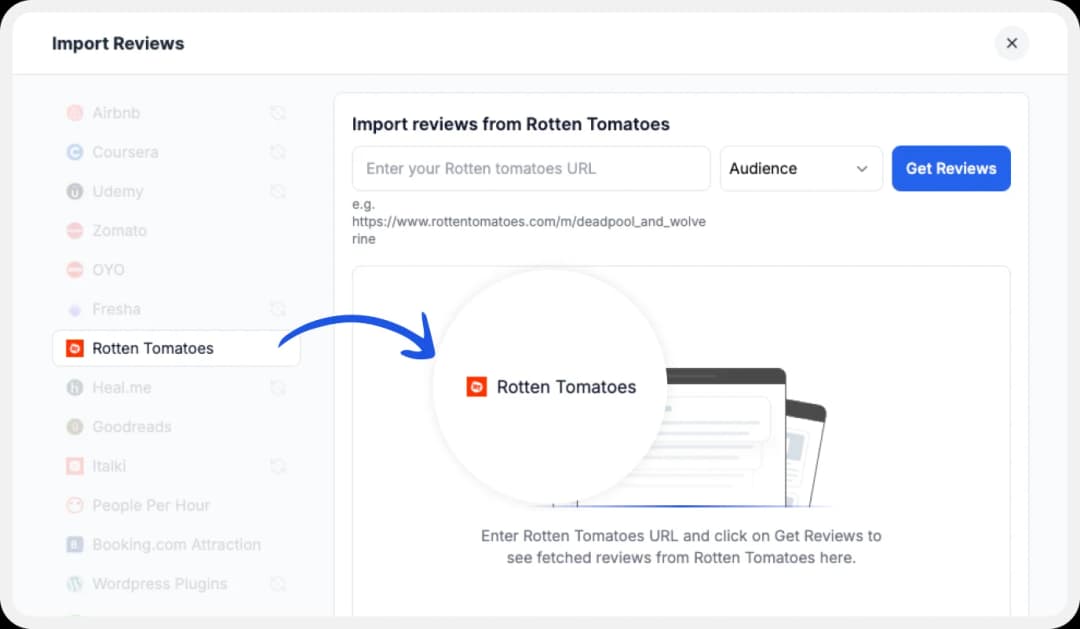
Task: Click the Italki icon
Action: coord(75,465)
